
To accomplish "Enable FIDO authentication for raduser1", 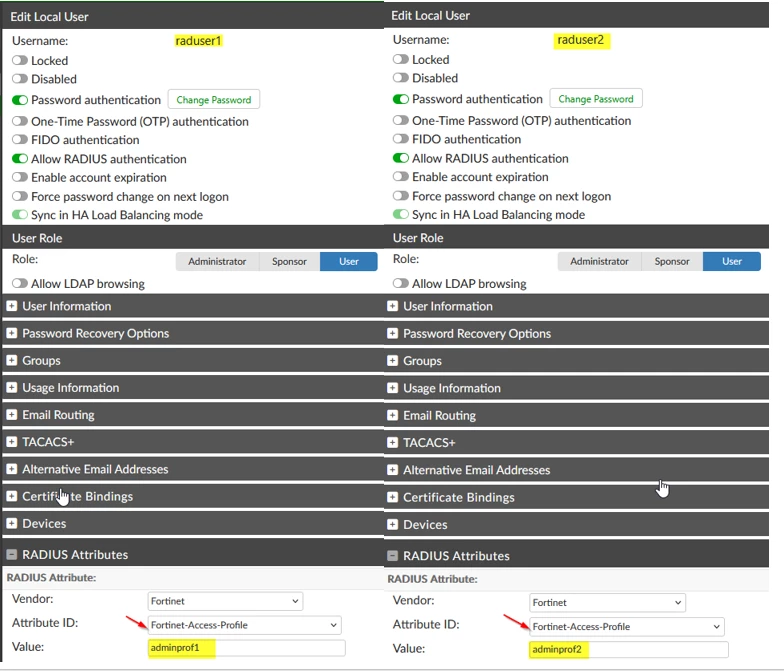I will pos(20,140).
